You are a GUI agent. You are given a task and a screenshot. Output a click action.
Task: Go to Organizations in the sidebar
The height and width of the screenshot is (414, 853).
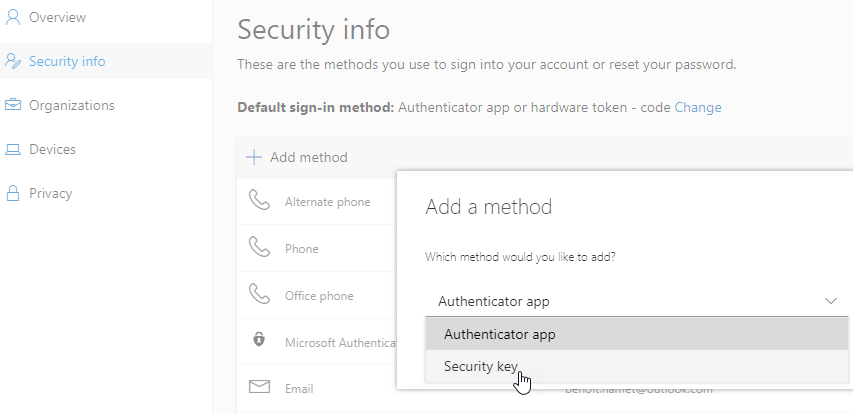[71, 105]
